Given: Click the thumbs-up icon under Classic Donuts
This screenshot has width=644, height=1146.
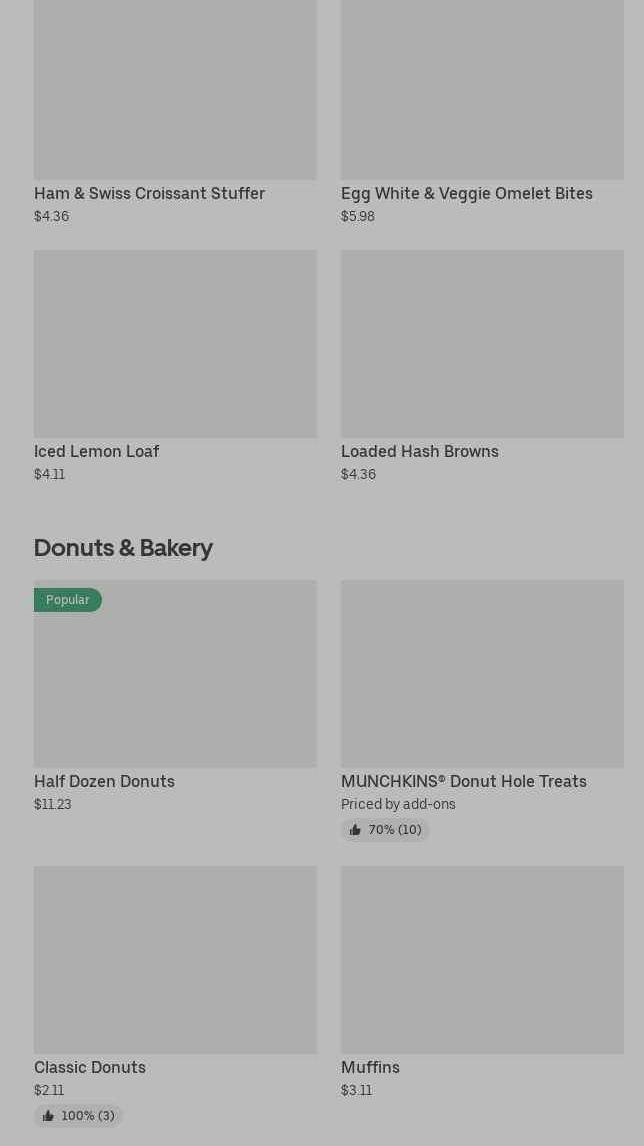Looking at the screenshot, I should click(48, 1116).
